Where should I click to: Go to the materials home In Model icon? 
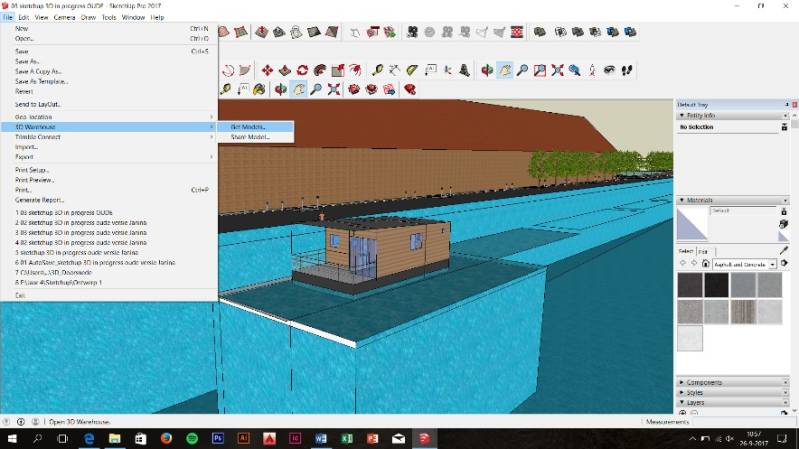click(x=705, y=264)
